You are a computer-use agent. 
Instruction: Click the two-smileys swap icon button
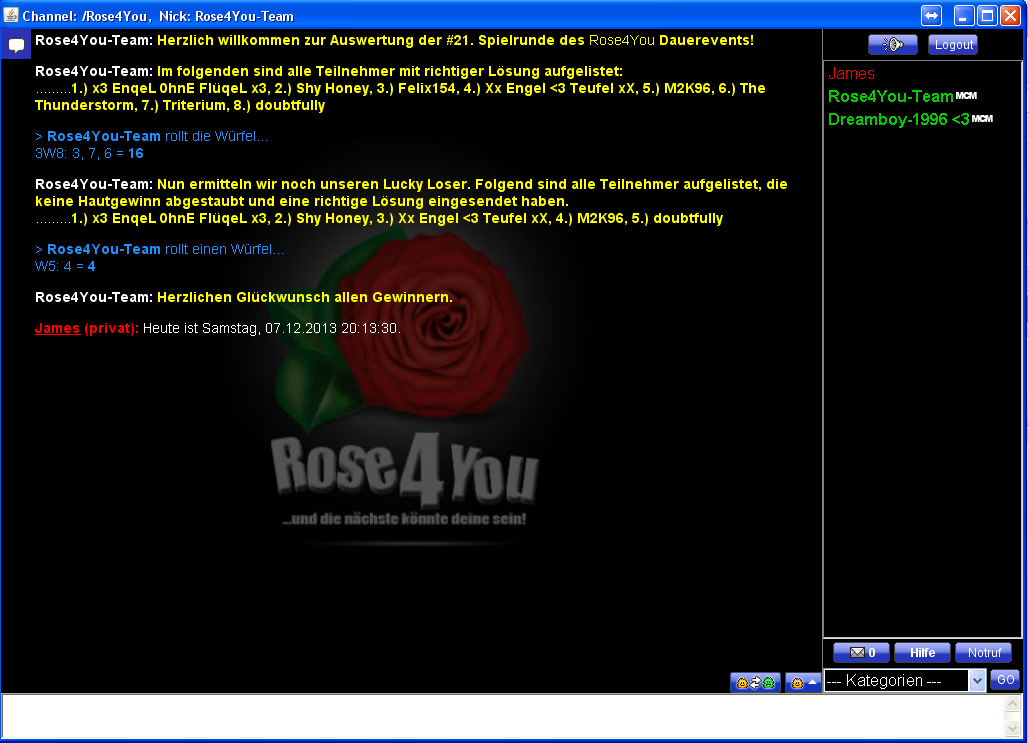click(755, 682)
